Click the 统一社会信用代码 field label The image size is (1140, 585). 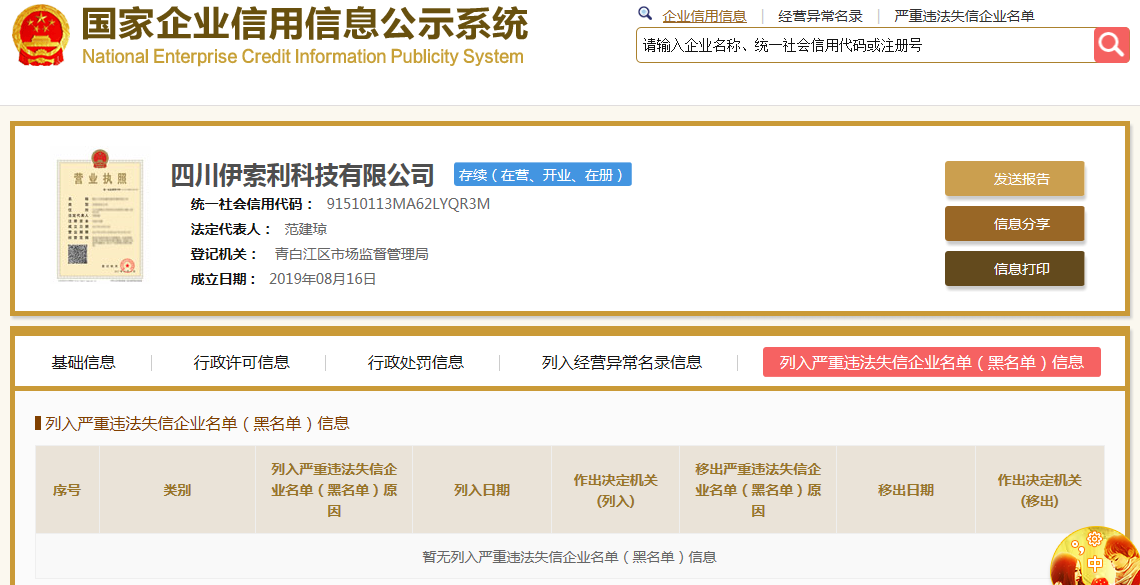(252, 204)
